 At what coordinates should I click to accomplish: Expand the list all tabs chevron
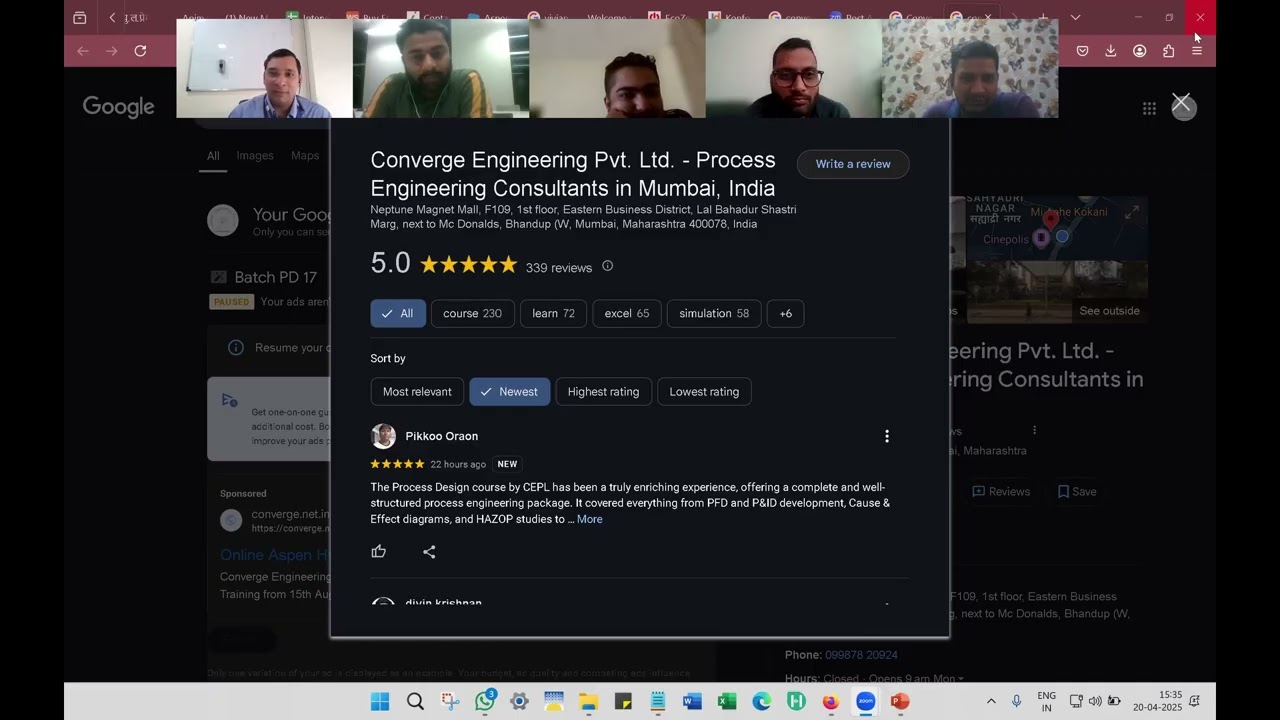1075,17
